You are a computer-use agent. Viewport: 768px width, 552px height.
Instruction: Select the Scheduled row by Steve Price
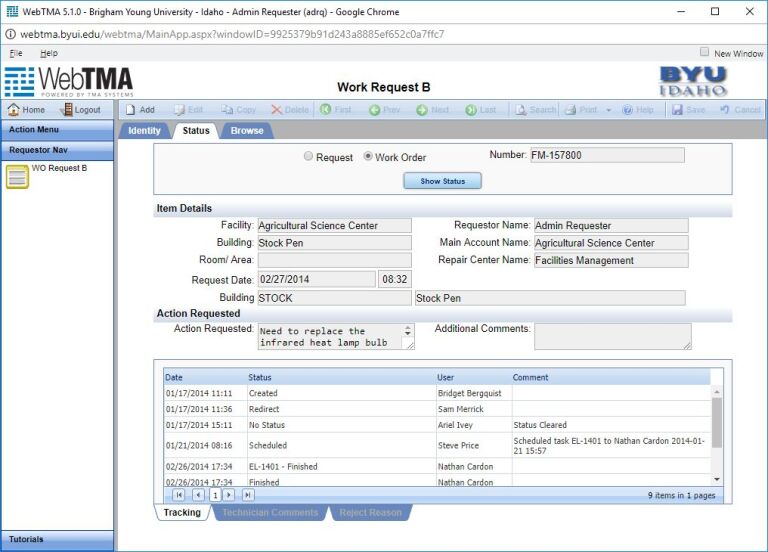coord(437,445)
